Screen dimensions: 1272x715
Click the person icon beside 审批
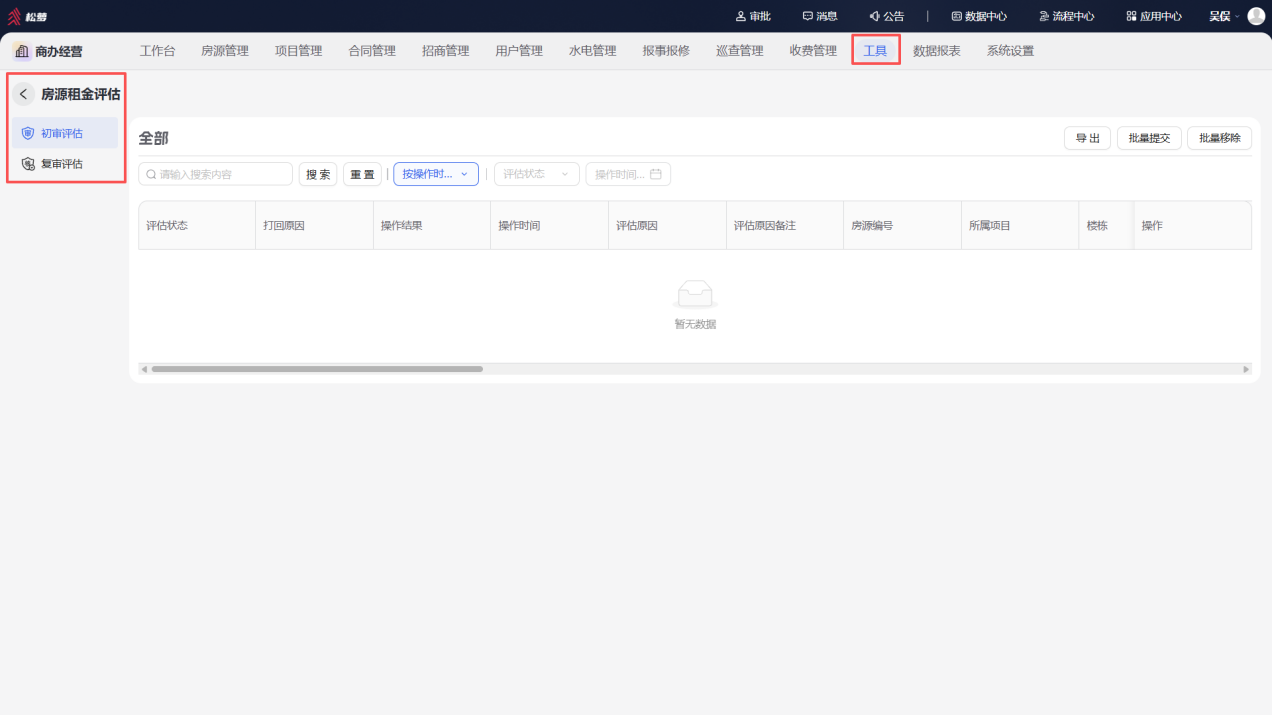click(741, 16)
